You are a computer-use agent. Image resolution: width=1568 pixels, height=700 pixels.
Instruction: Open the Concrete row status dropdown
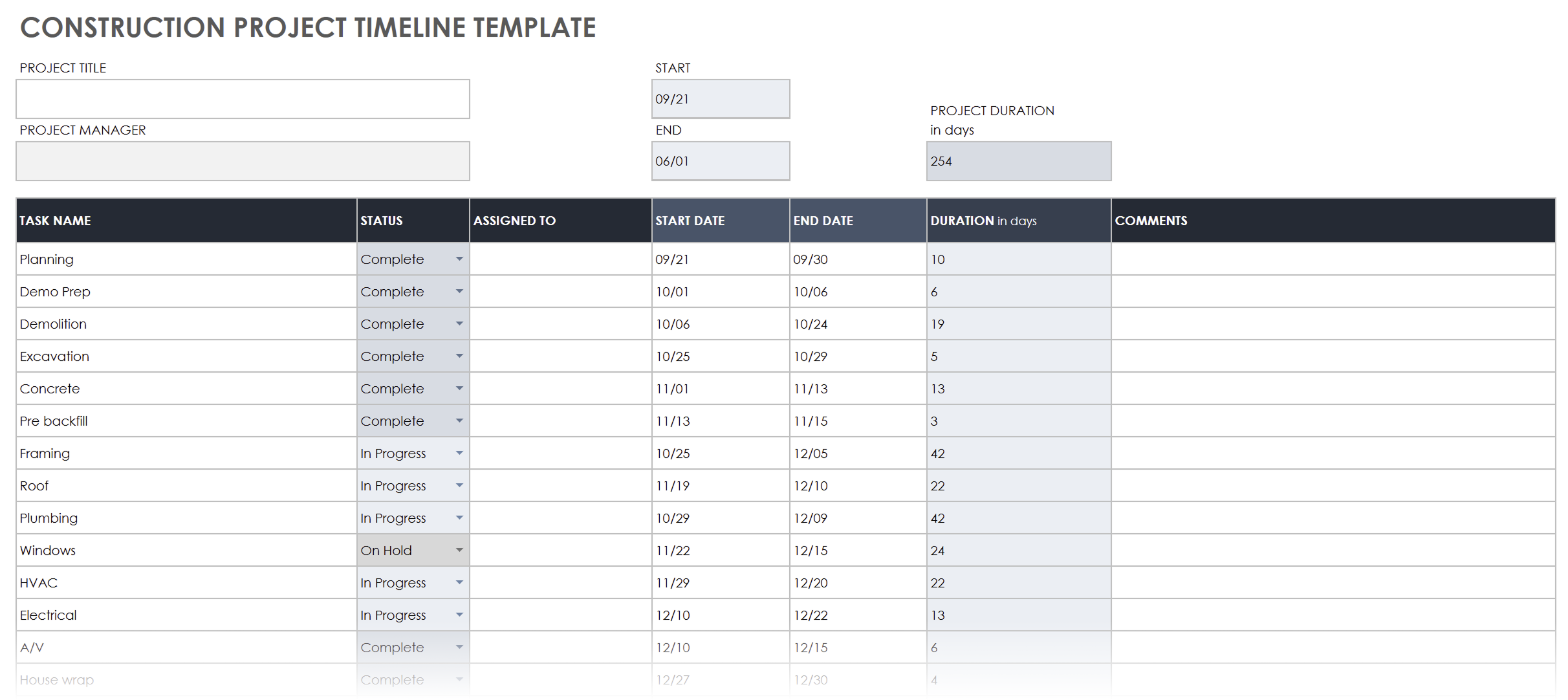click(x=459, y=388)
